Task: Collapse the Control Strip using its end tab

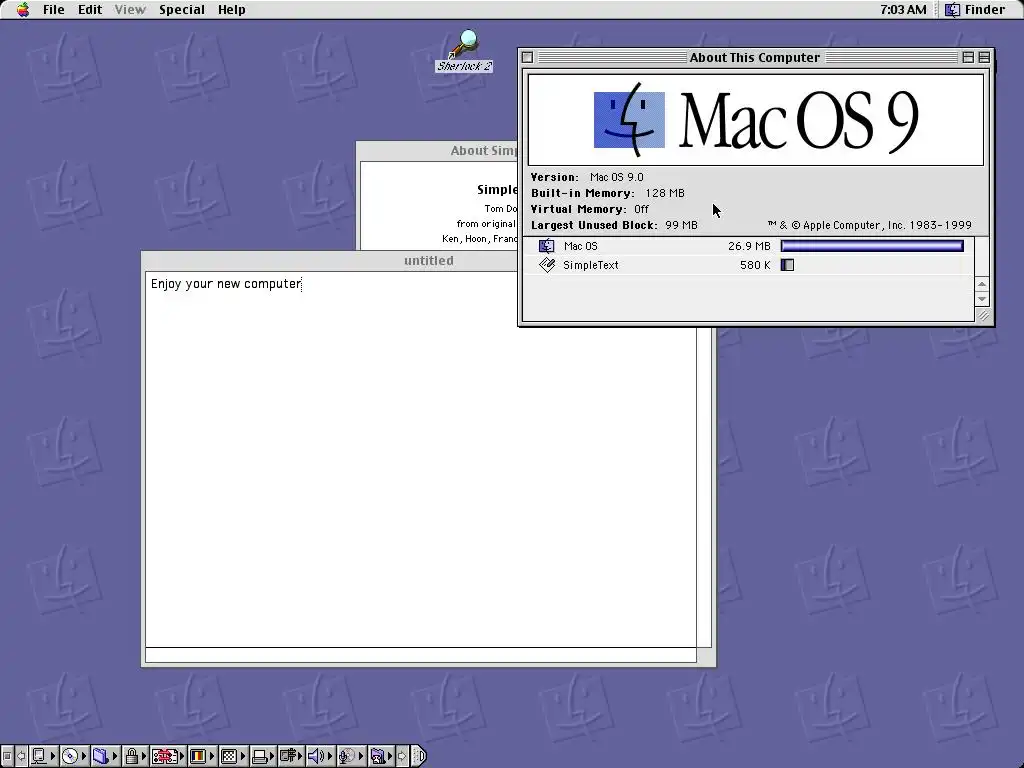Action: coord(419,756)
